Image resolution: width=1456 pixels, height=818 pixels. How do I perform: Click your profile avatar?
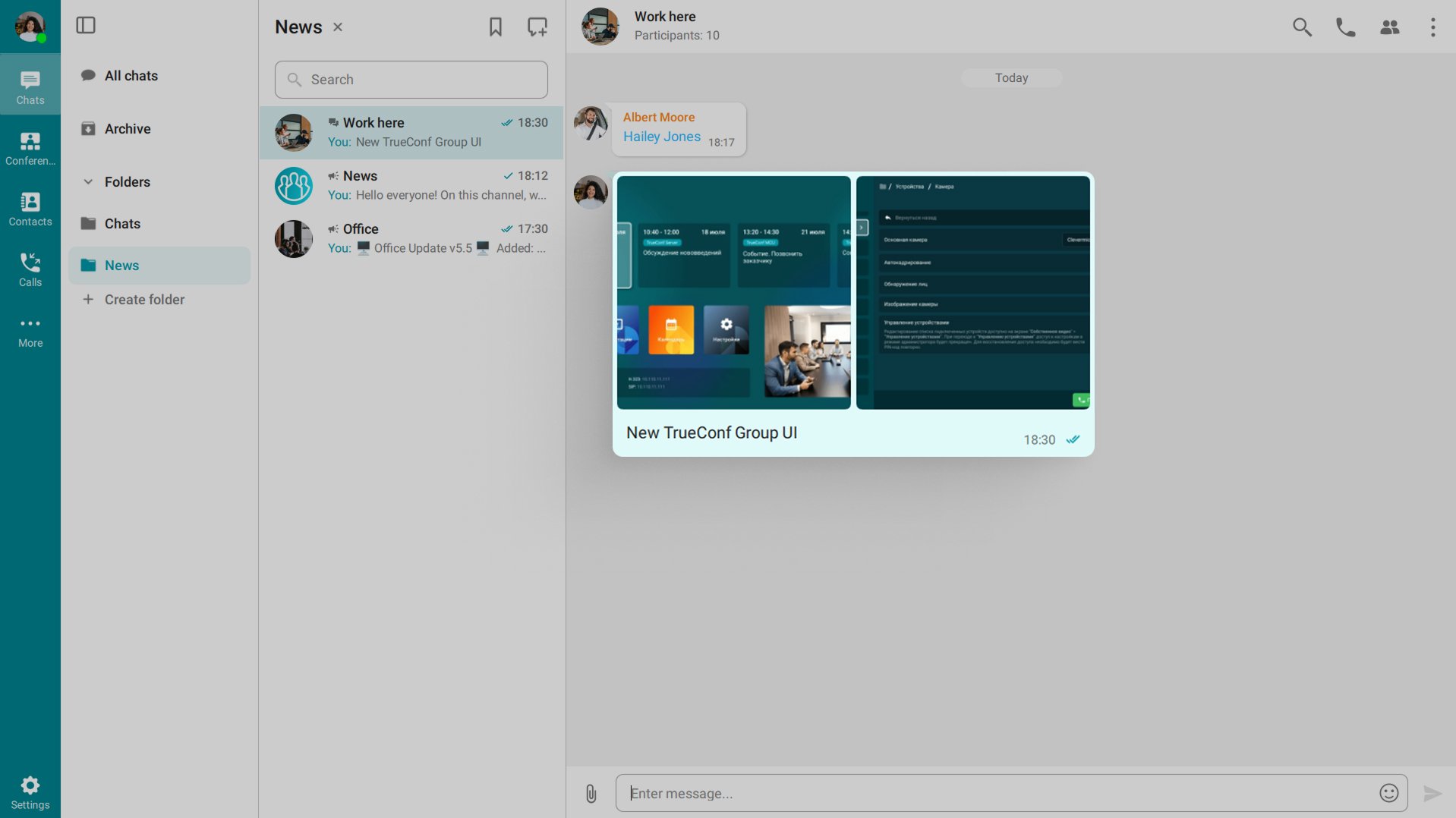tap(30, 27)
